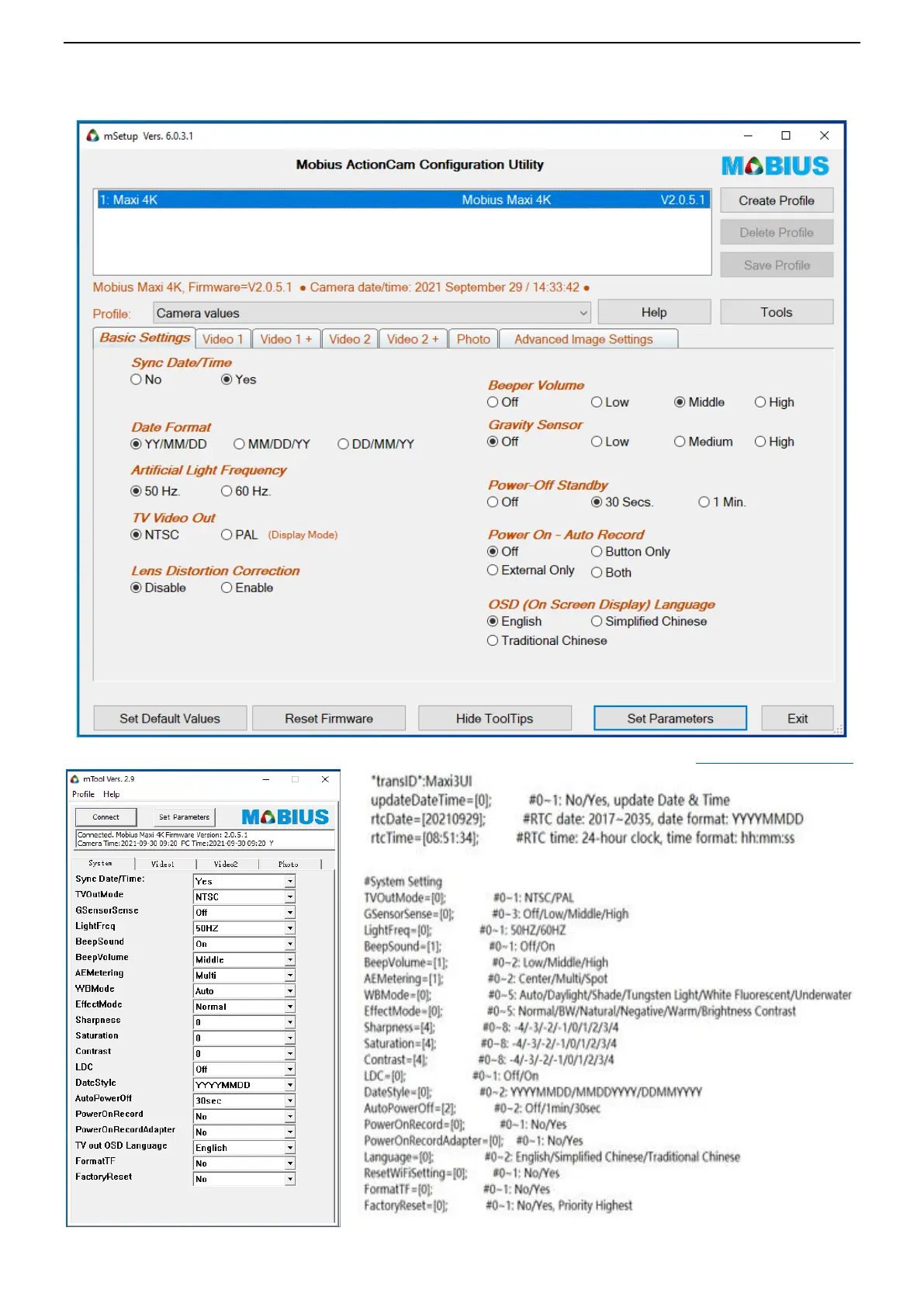Maximize the mSetup window
This screenshot has width=924, height=1307.
tap(786, 136)
